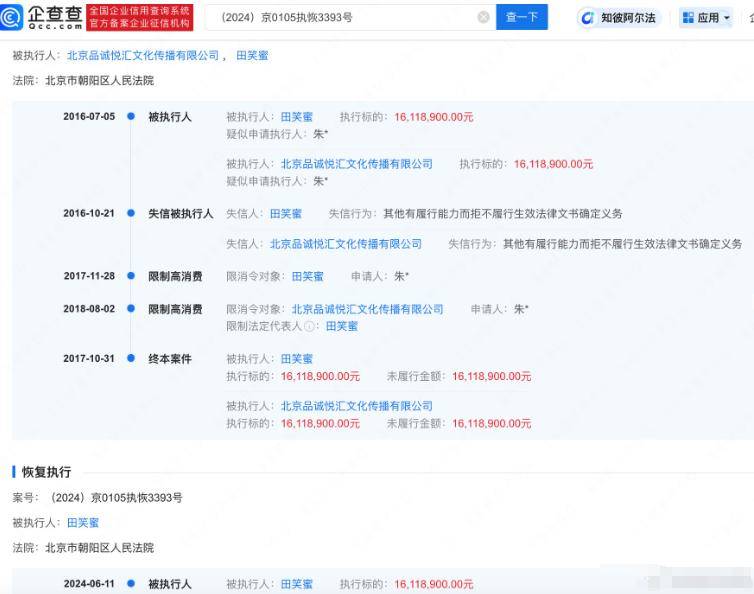Click the 2018-08-02 限制高消费 label
The image size is (754, 594).
coord(175,309)
